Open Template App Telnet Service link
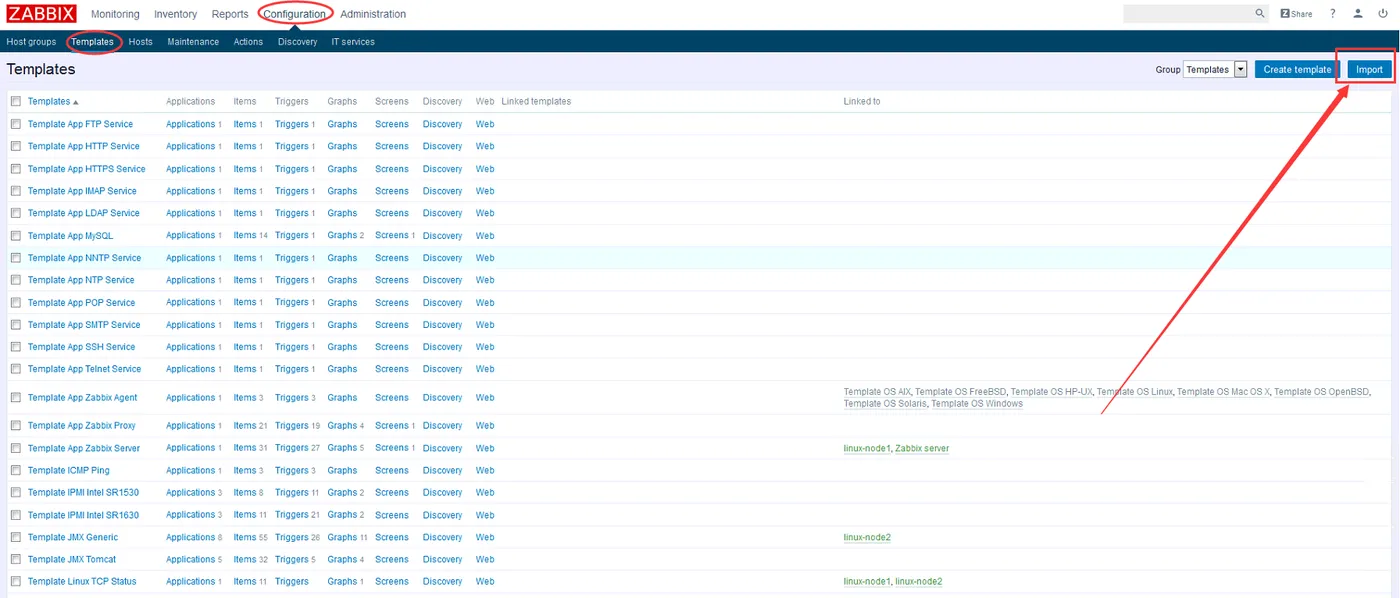This screenshot has height=598, width=1400. coord(85,369)
